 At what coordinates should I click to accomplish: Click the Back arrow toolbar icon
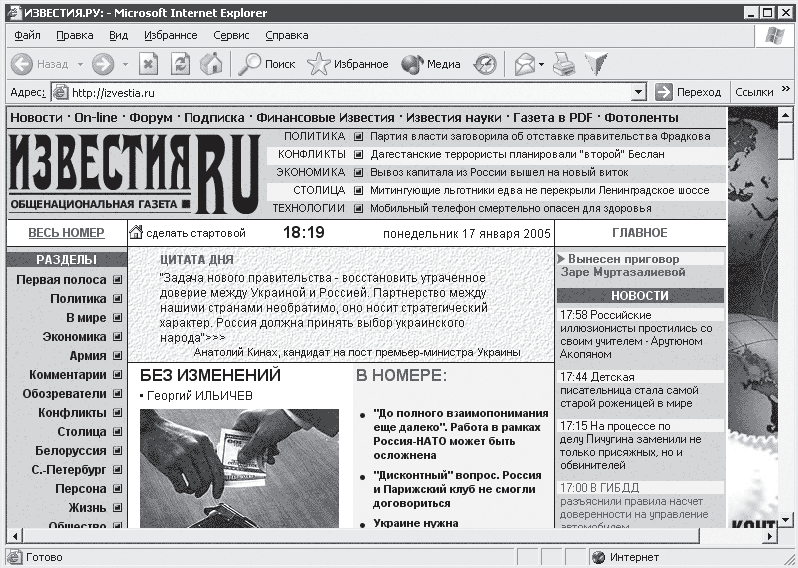pos(22,64)
